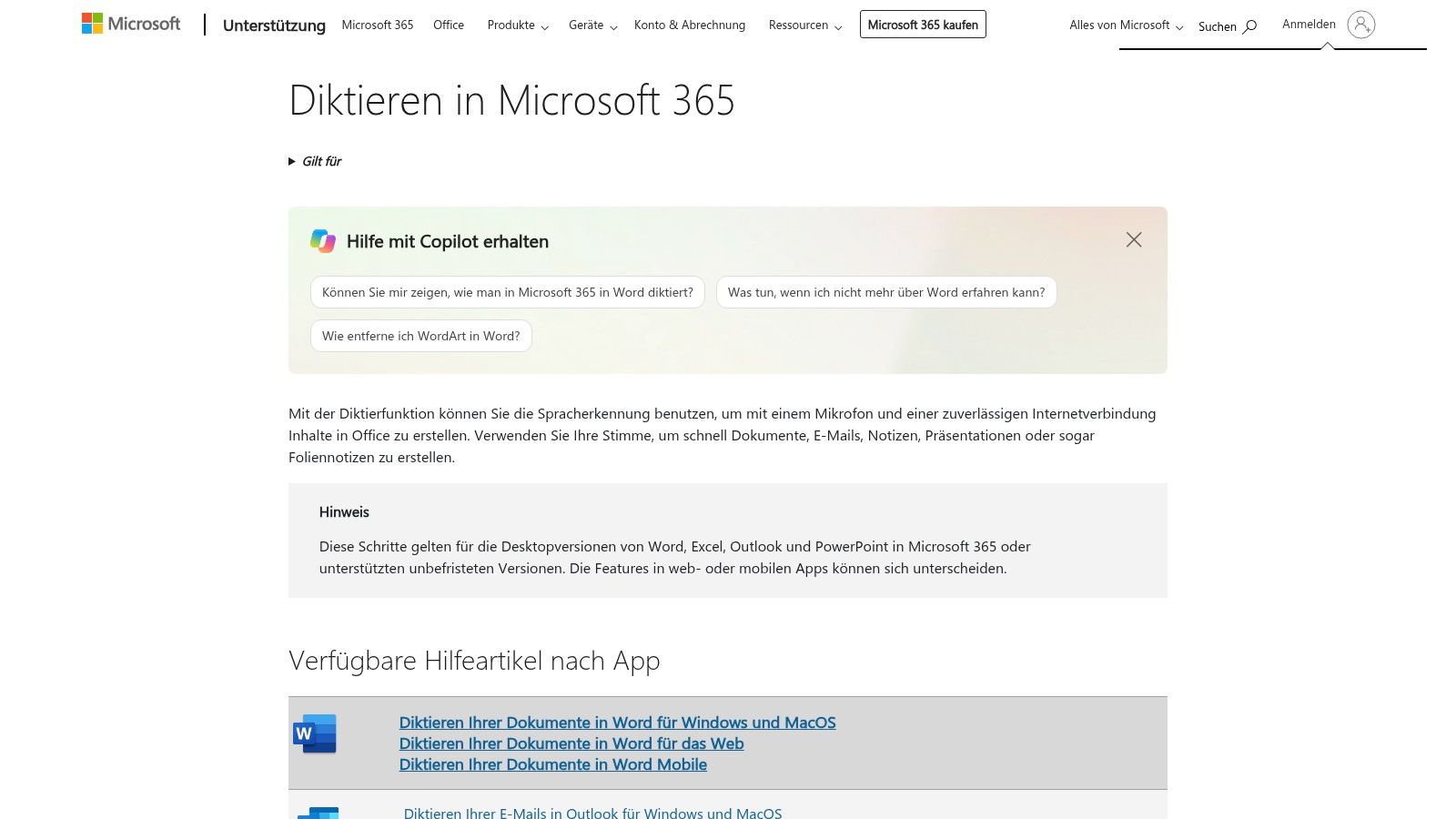The height and width of the screenshot is (819, 1456).
Task: Select 'Was tun, wenn ich nicht' prompt
Action: [x=886, y=292]
